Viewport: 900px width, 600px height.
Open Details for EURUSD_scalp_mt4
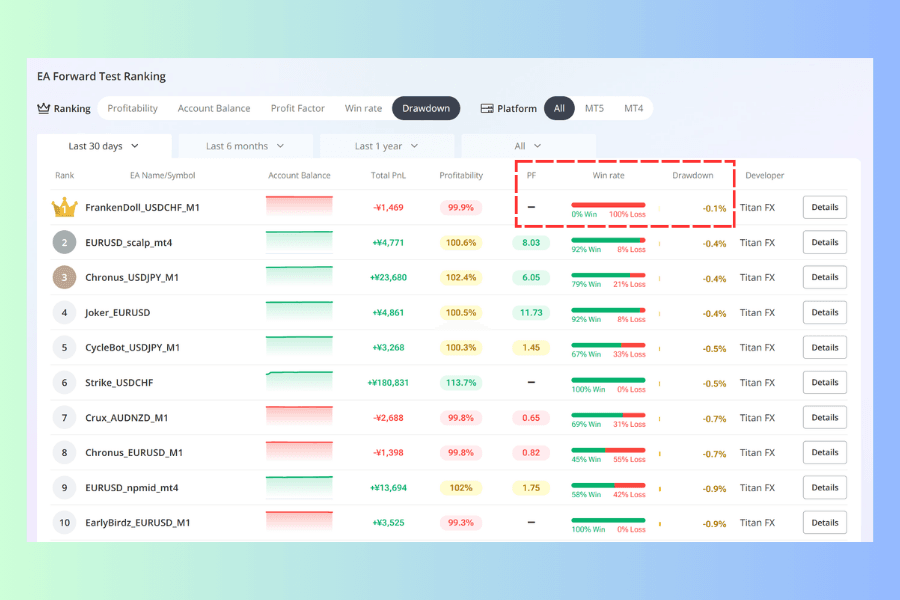point(825,242)
